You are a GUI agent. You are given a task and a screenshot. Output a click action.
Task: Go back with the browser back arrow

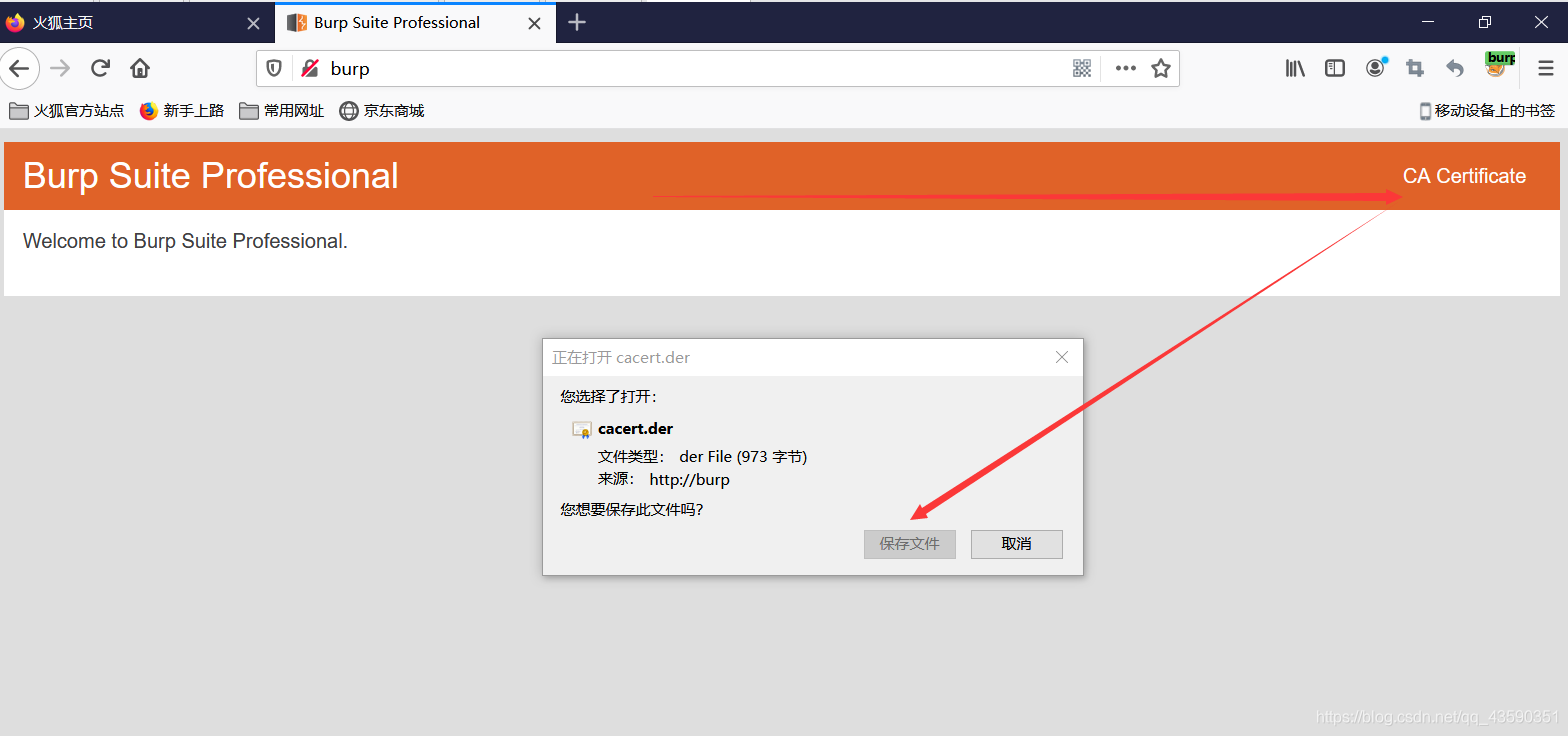tap(19, 68)
